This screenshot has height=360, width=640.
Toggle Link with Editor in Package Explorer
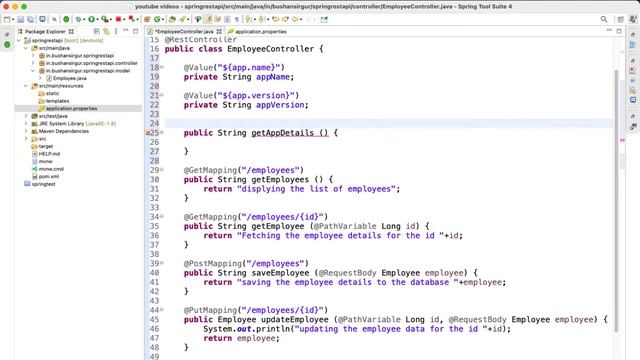coord(107,31)
